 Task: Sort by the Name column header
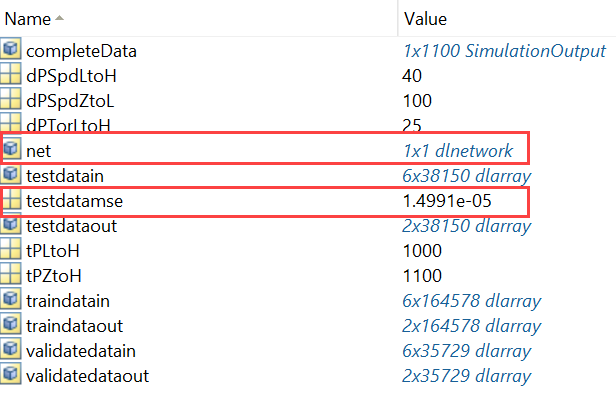(28, 19)
